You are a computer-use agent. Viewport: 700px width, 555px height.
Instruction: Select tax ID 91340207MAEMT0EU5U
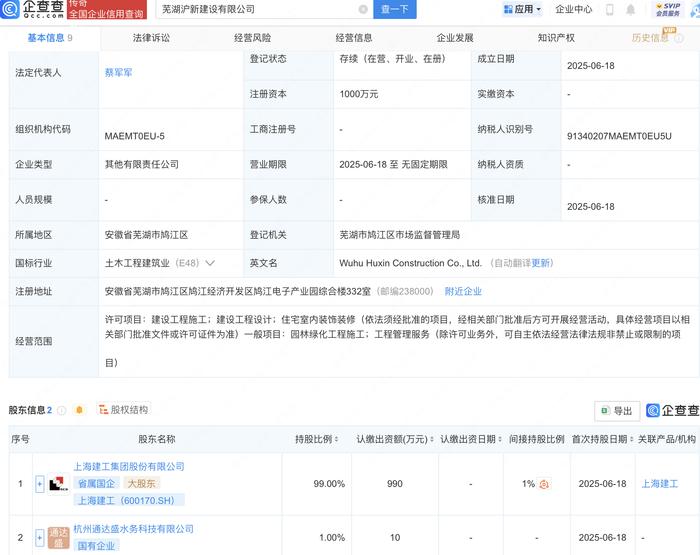[x=619, y=136]
